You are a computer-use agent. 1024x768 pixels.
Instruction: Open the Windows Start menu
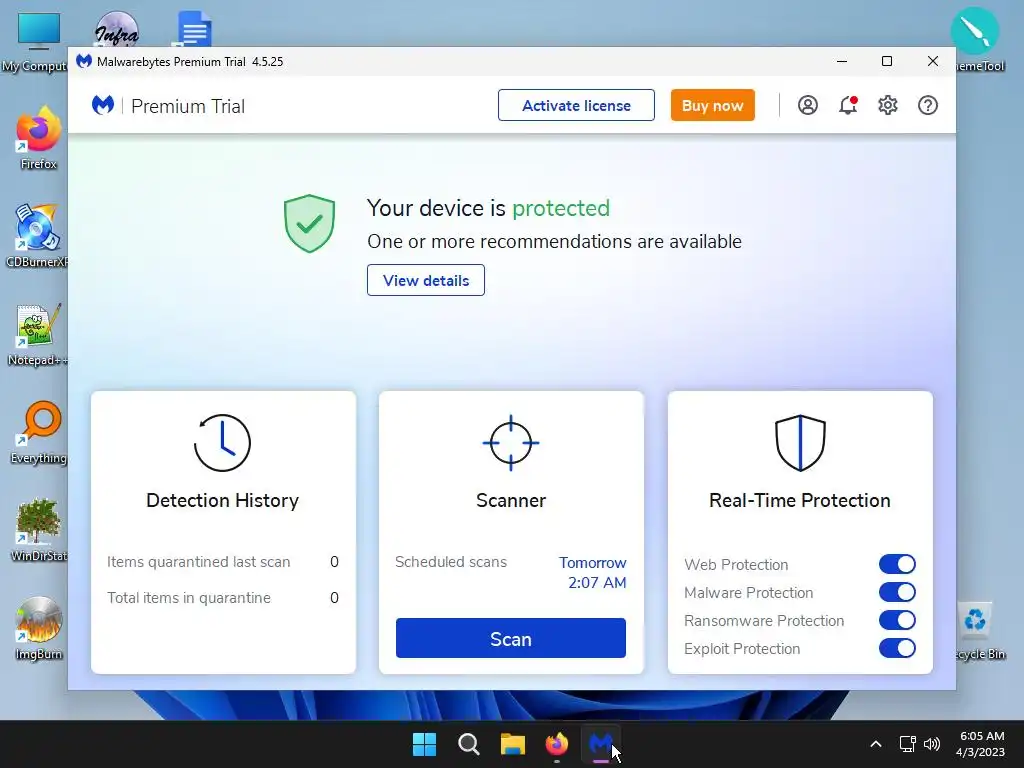pos(424,744)
